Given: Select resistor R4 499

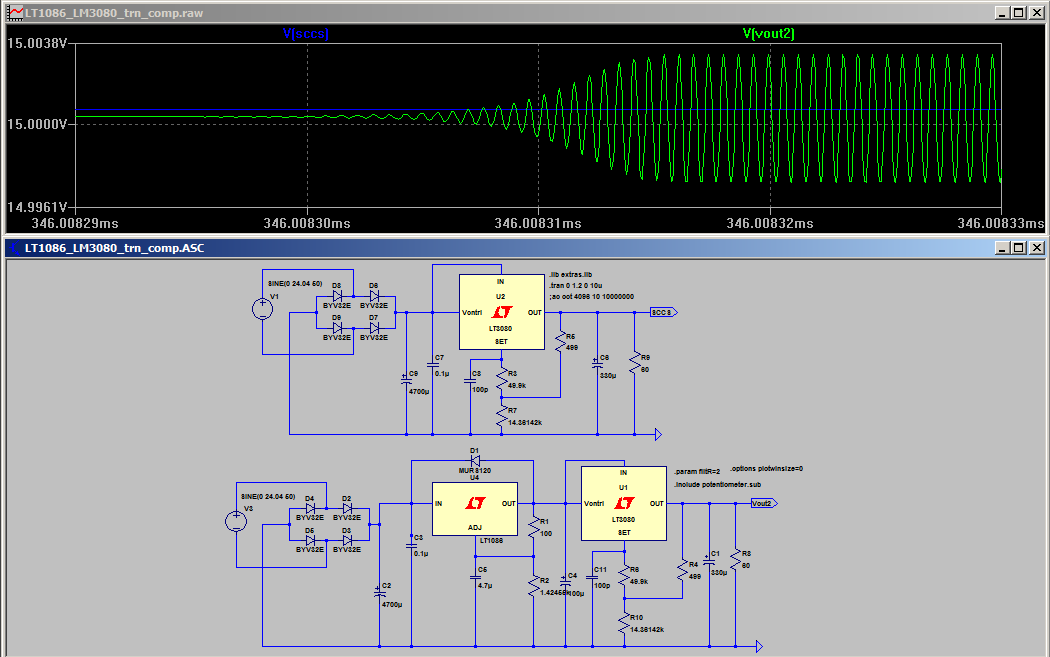Looking at the screenshot, I should tap(682, 571).
